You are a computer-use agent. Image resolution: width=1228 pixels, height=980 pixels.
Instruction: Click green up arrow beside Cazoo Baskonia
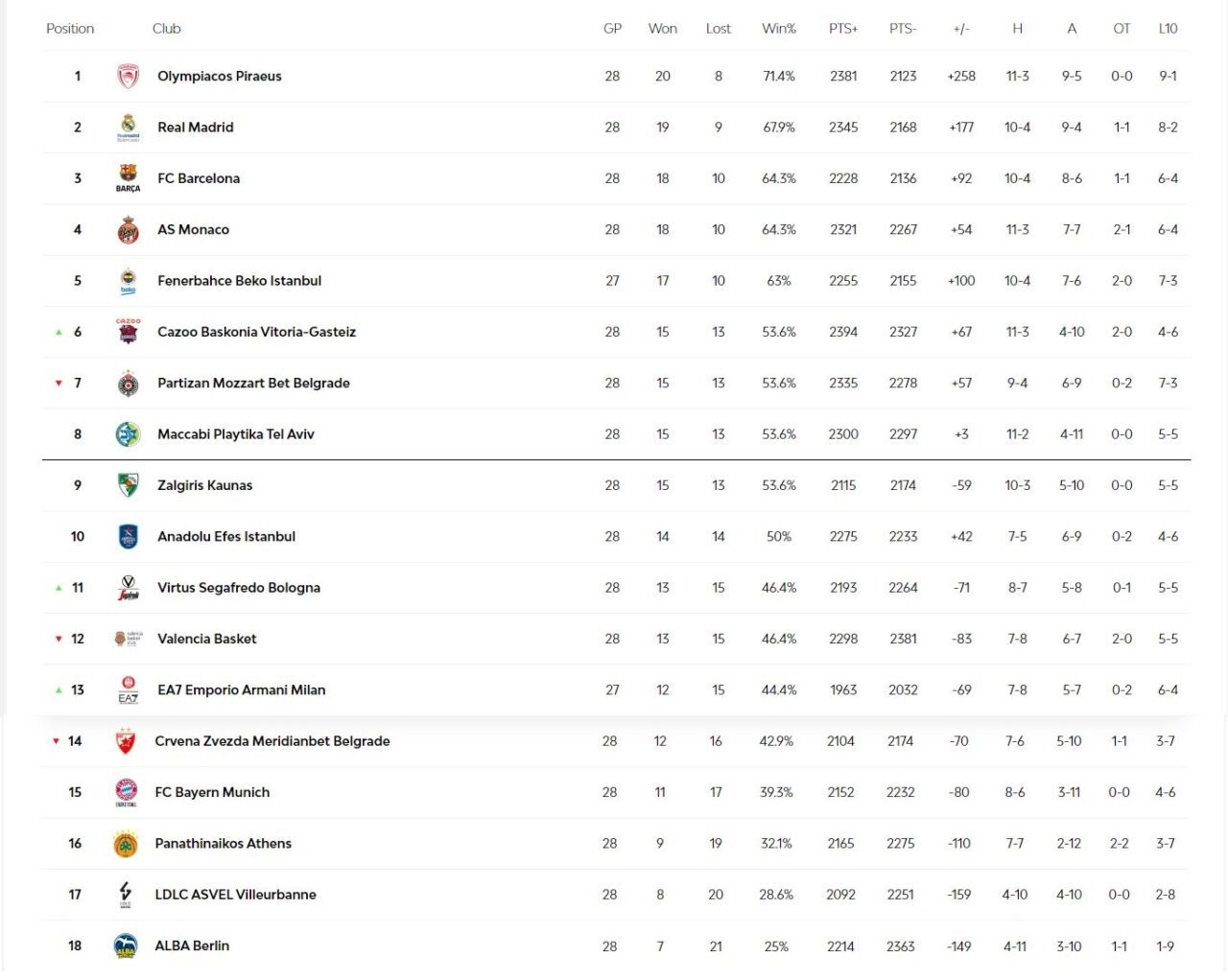pos(59,333)
